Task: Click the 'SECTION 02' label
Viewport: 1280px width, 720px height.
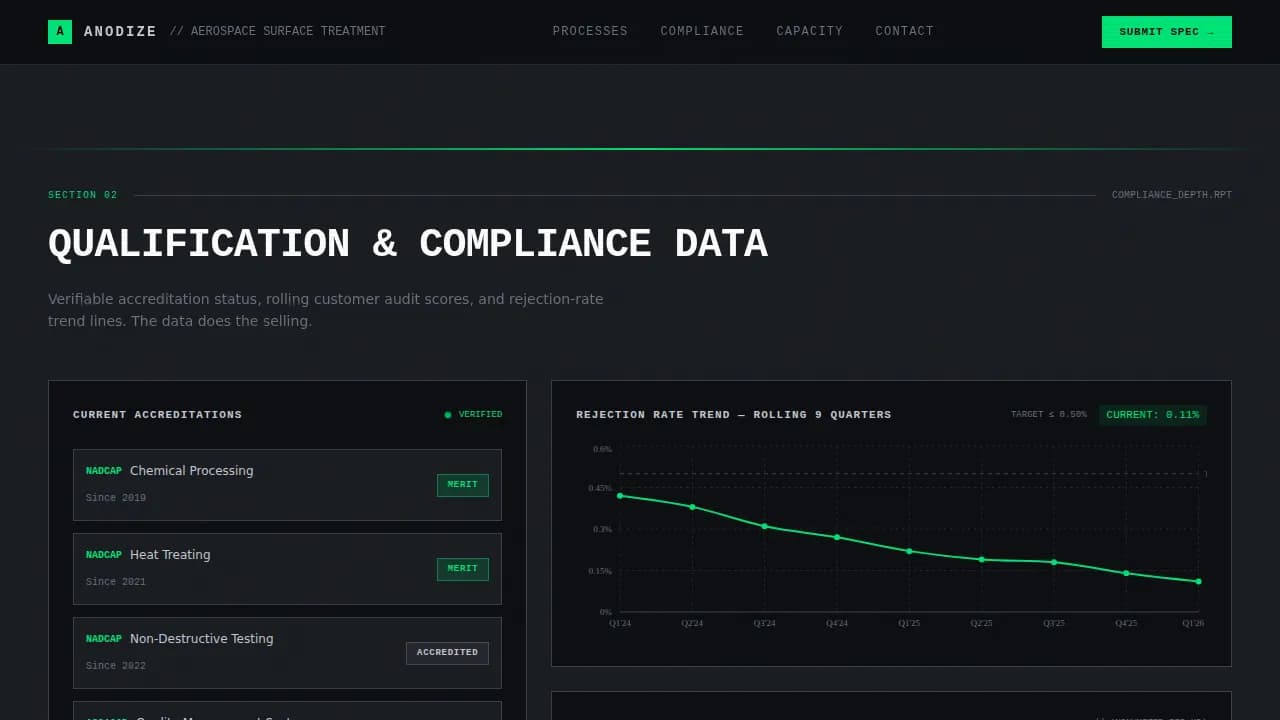Action: 83,195
